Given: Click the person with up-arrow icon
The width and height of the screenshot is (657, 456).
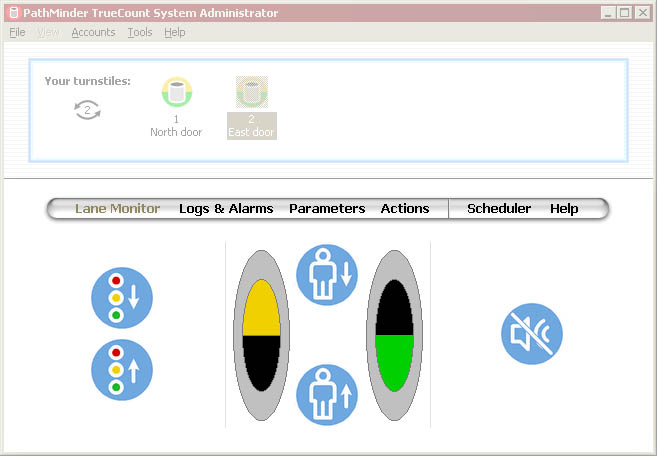Looking at the screenshot, I should coord(327,394).
